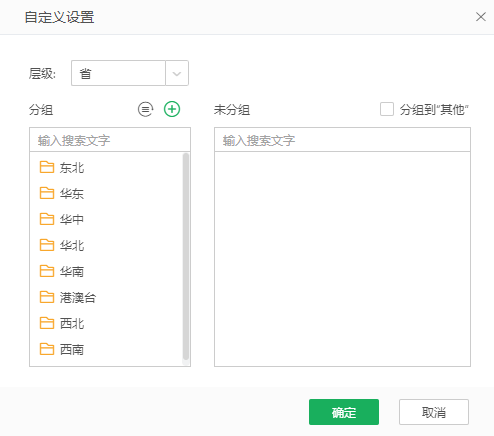Click the 分组 list vertical scrollbar
Image resolution: width=494 pixels, height=436 pixels.
tap(186, 257)
